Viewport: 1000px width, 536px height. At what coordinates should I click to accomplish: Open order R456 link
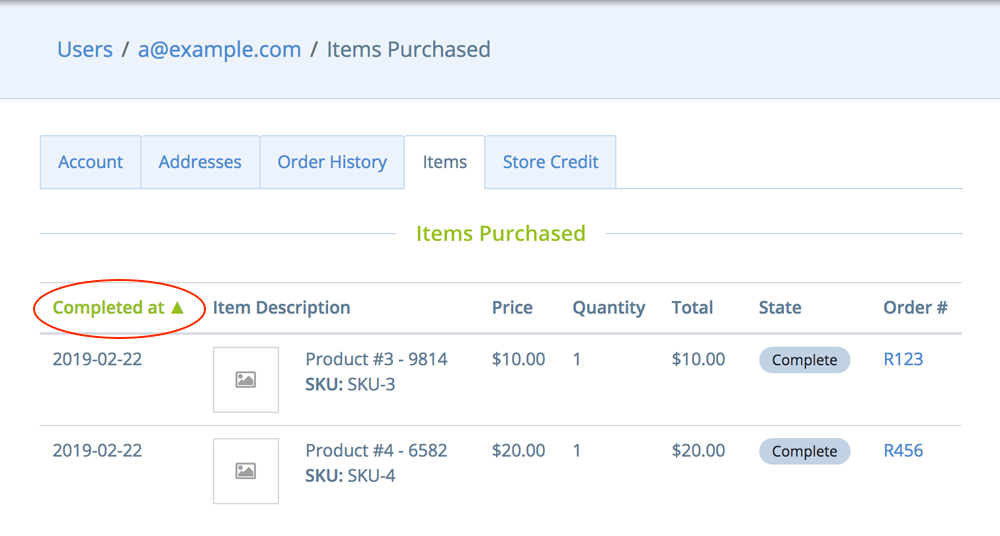(903, 451)
